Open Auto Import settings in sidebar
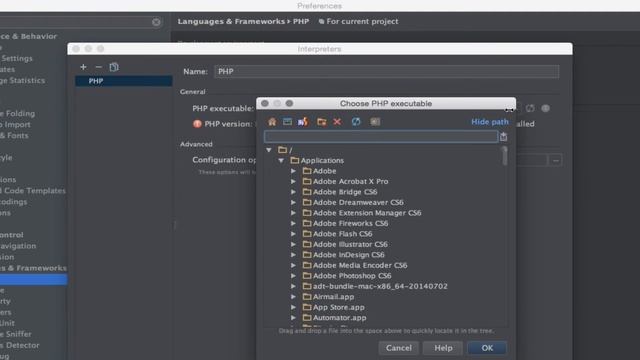 (15, 124)
